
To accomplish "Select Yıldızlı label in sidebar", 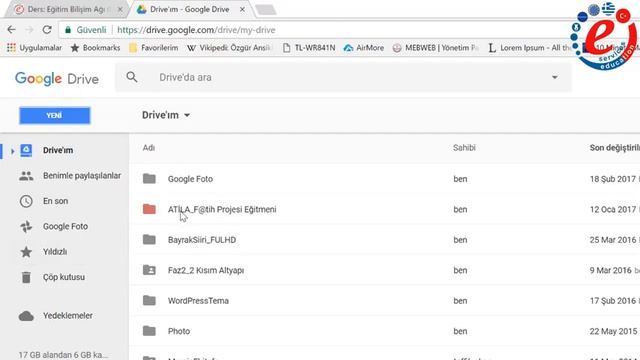I will (55, 252).
